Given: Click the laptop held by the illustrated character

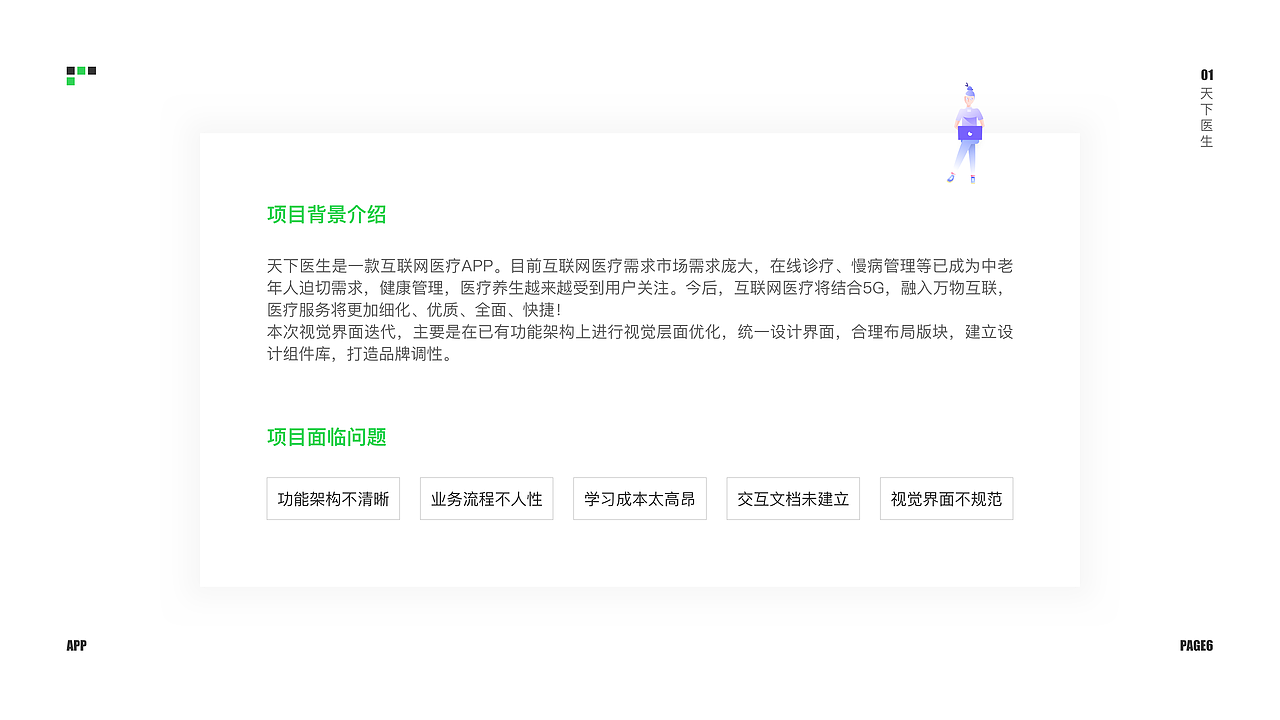Looking at the screenshot, I should coord(970,132).
